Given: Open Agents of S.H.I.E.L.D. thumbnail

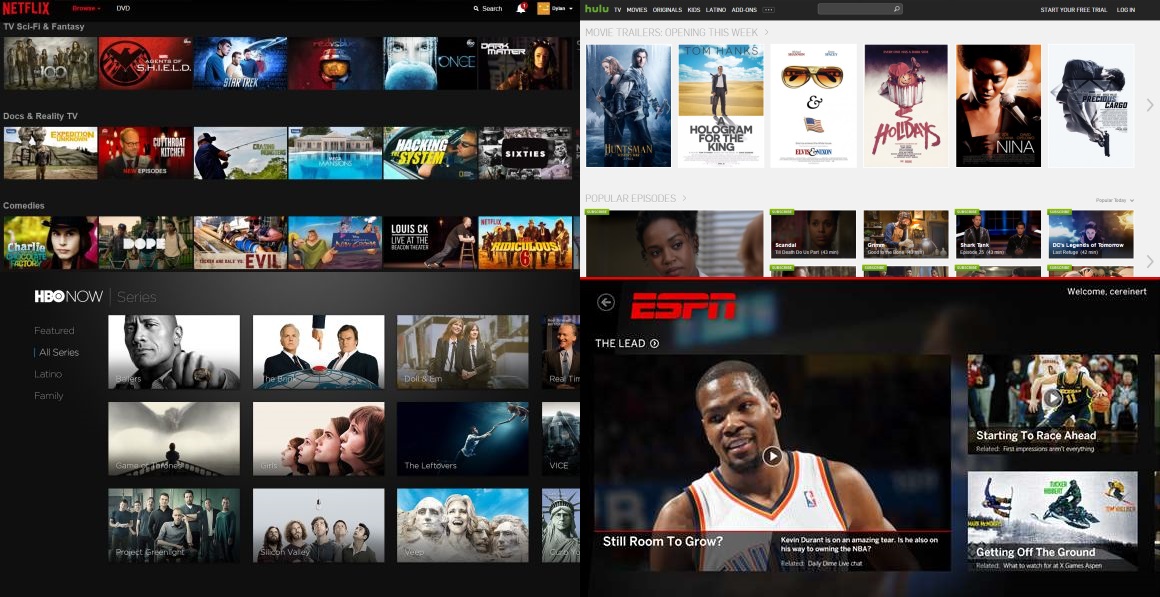Looking at the screenshot, I should click(x=145, y=63).
